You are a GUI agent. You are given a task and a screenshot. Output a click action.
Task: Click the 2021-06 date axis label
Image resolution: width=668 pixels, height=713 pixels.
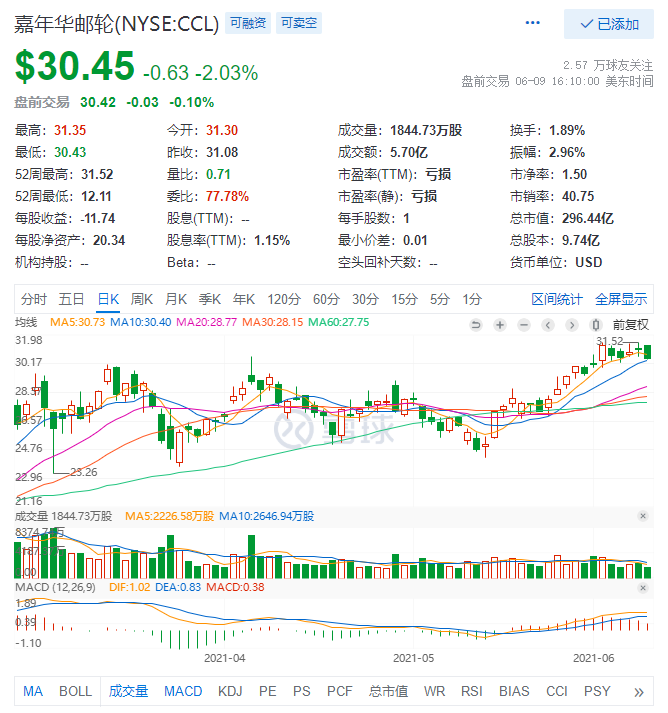click(593, 658)
